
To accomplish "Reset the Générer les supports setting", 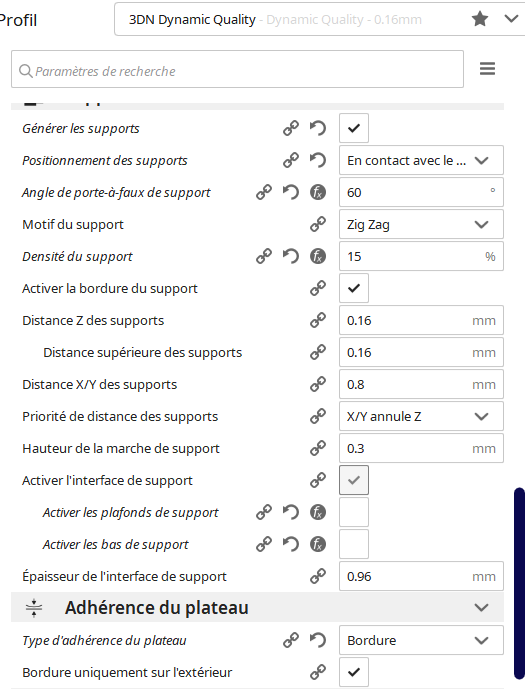I will tap(317, 128).
